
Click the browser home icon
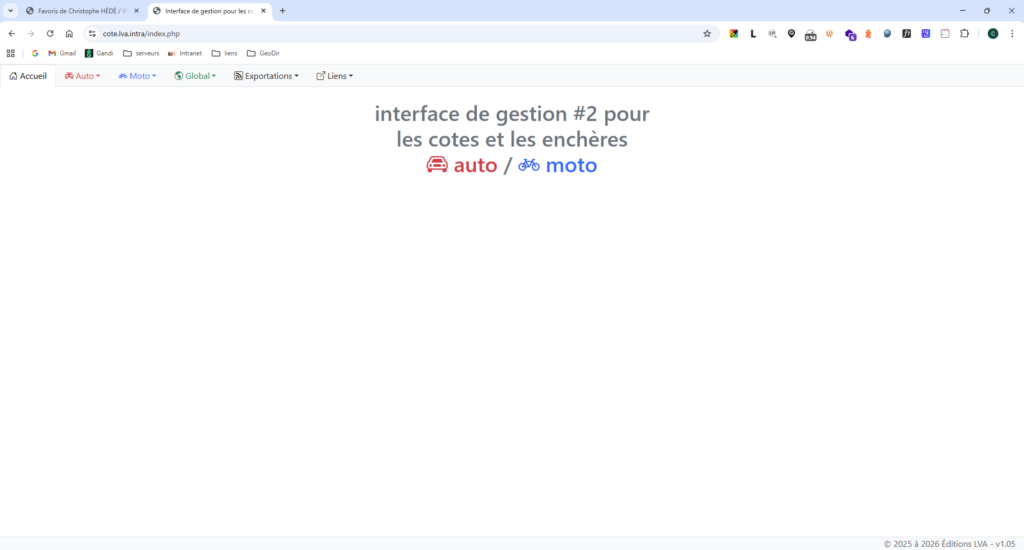point(69,33)
